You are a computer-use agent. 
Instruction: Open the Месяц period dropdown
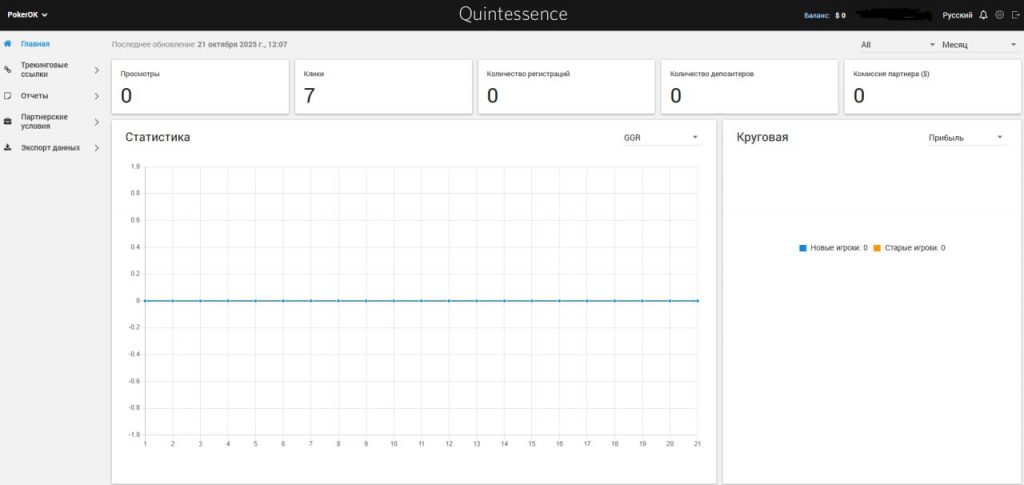(977, 45)
